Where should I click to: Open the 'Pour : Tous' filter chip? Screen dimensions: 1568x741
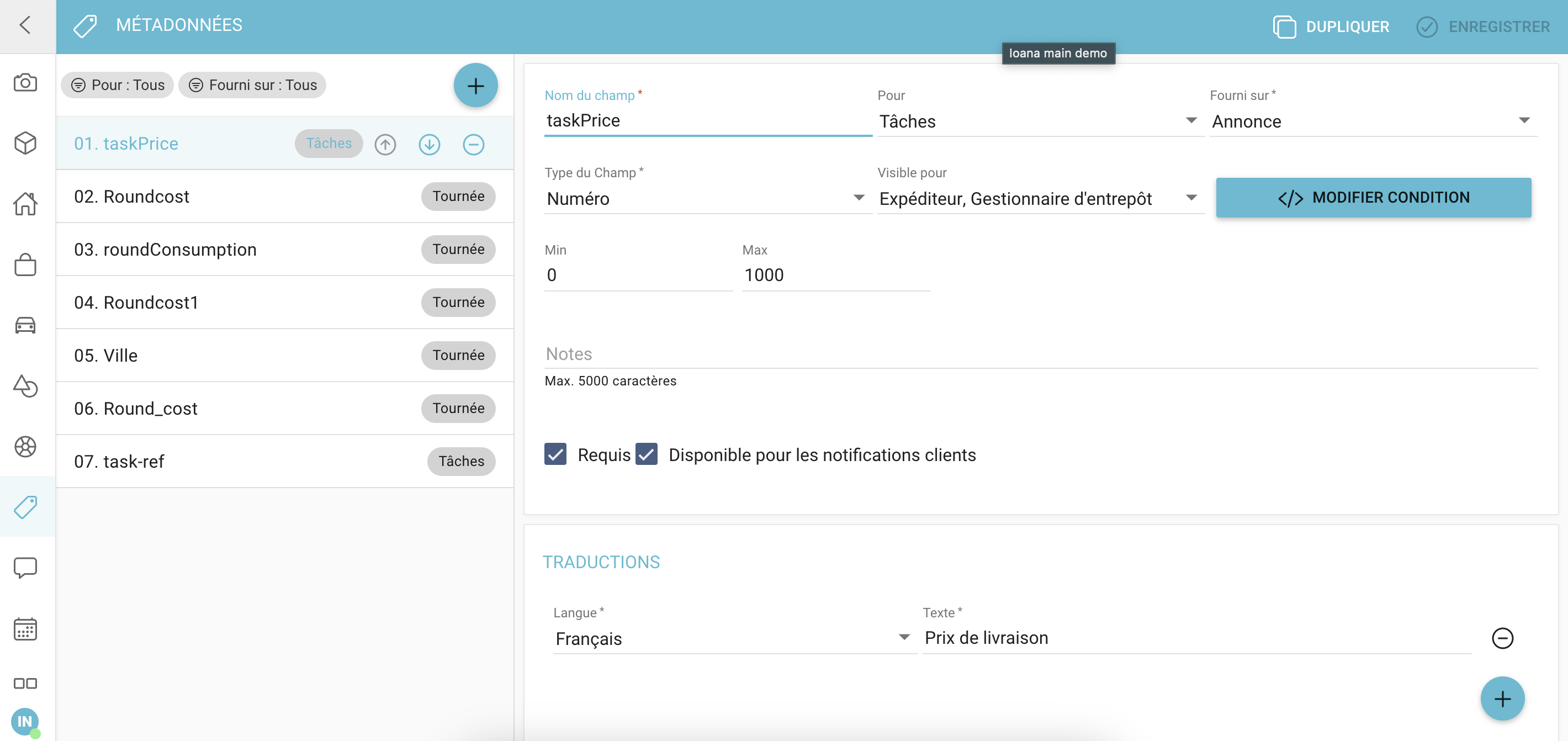118,85
